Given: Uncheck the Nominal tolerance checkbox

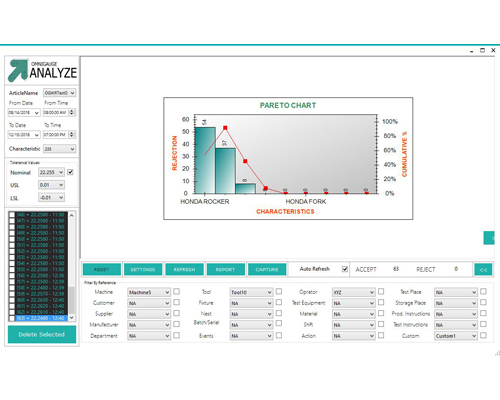Looking at the screenshot, I should click(70, 172).
